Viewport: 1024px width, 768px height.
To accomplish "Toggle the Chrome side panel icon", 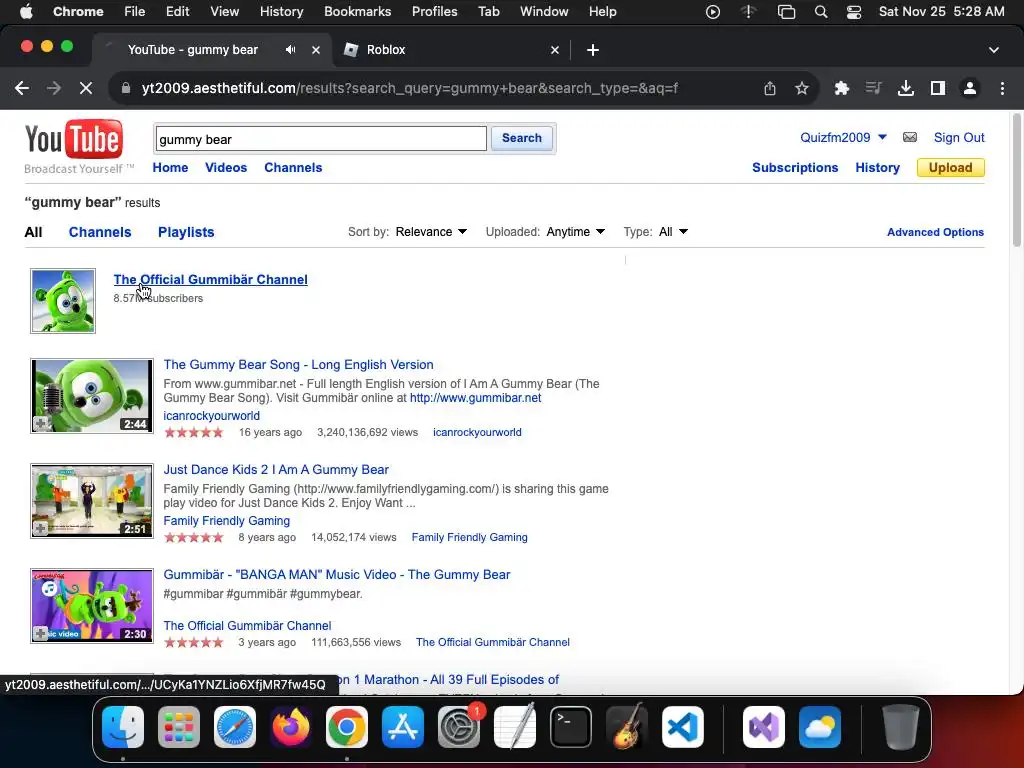I will (938, 88).
